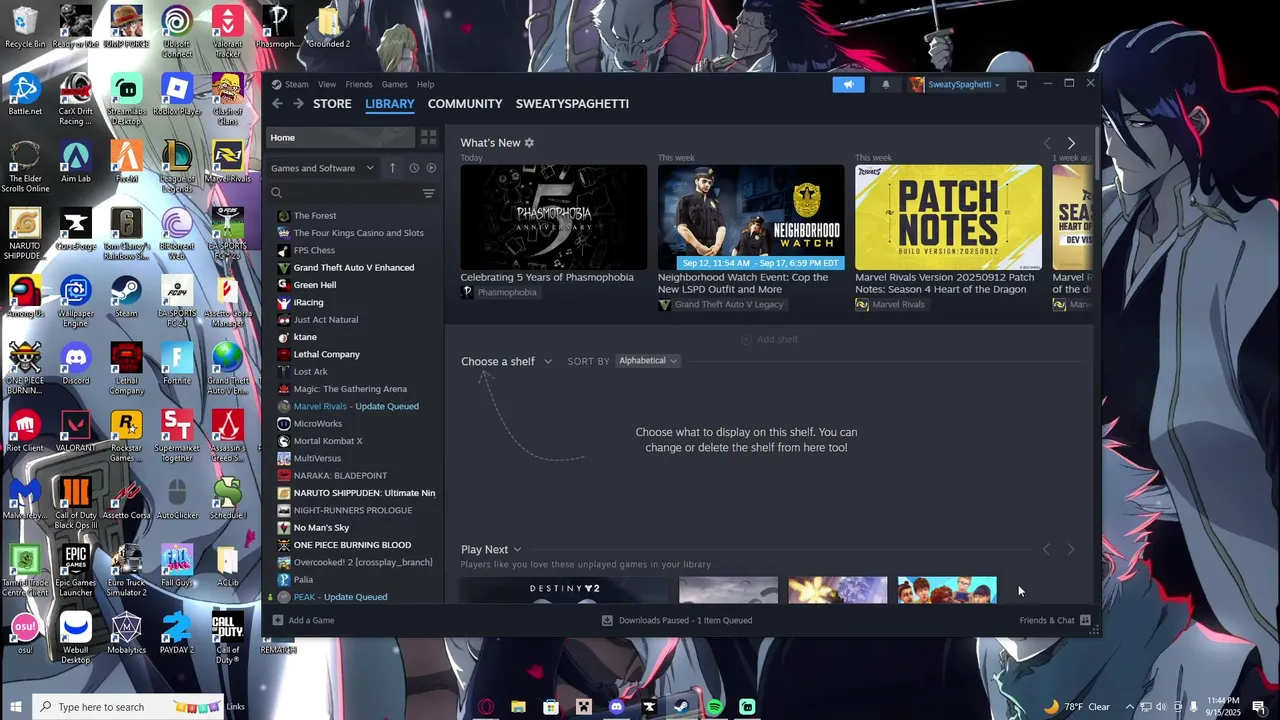Expand the Choose a shelf dropdown

click(x=506, y=361)
